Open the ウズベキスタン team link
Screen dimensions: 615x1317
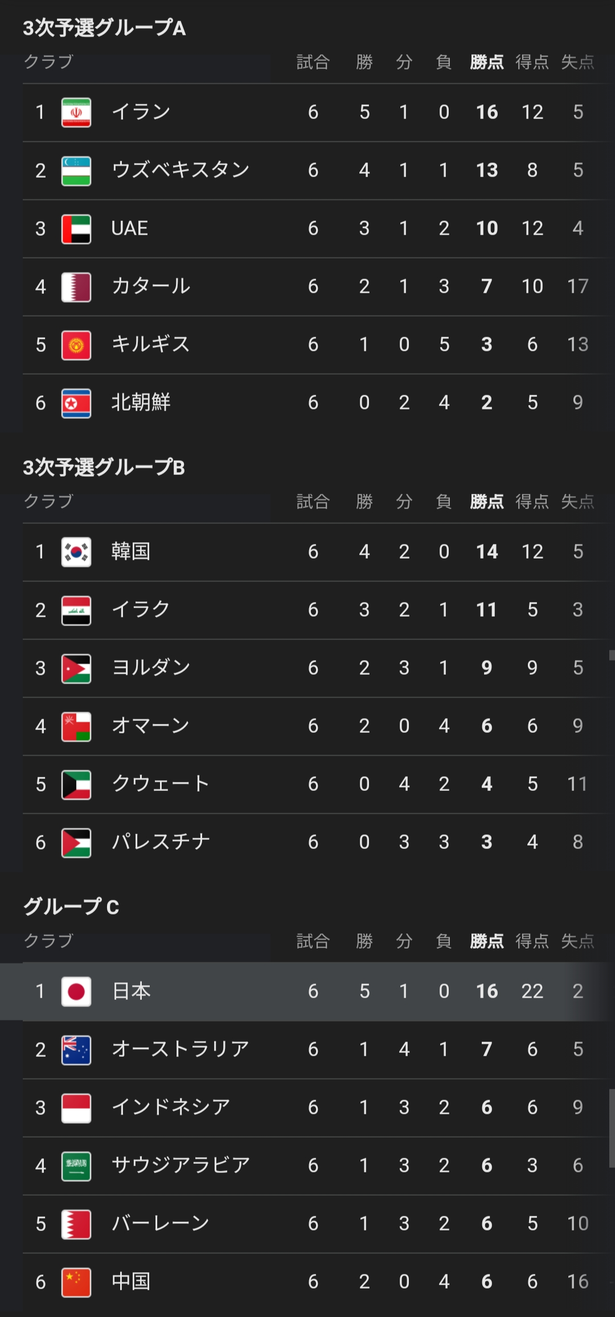pos(180,170)
